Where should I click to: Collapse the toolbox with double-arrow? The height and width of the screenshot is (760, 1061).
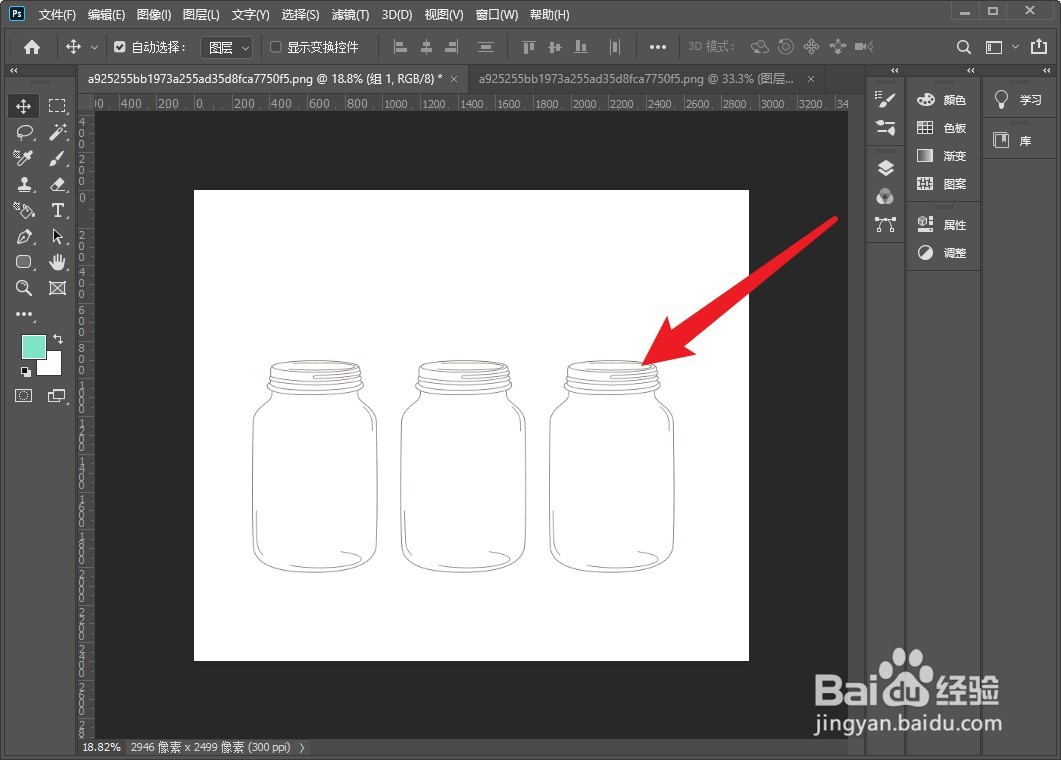[x=14, y=70]
